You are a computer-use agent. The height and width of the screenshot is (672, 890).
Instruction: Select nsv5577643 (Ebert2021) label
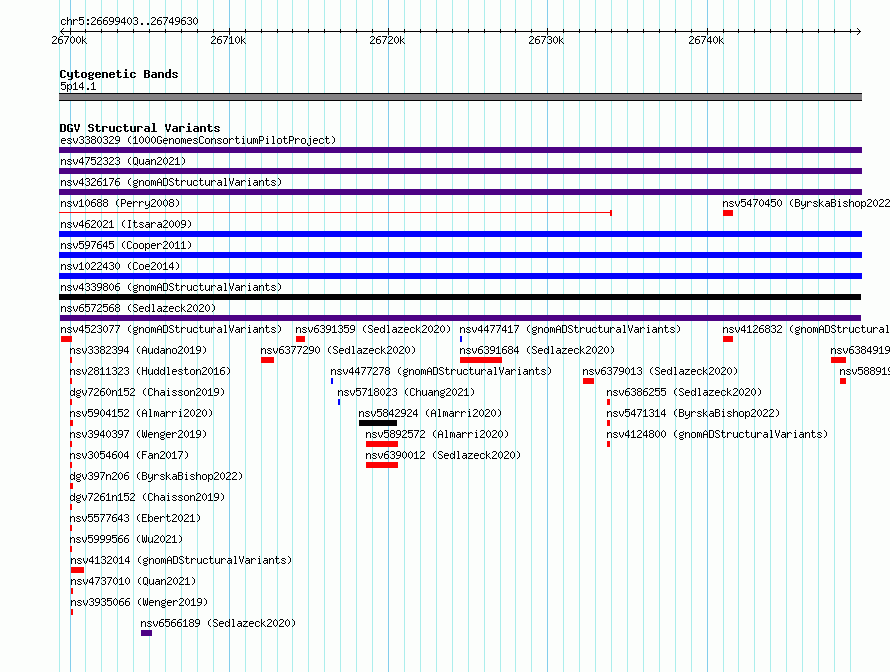coord(135,518)
